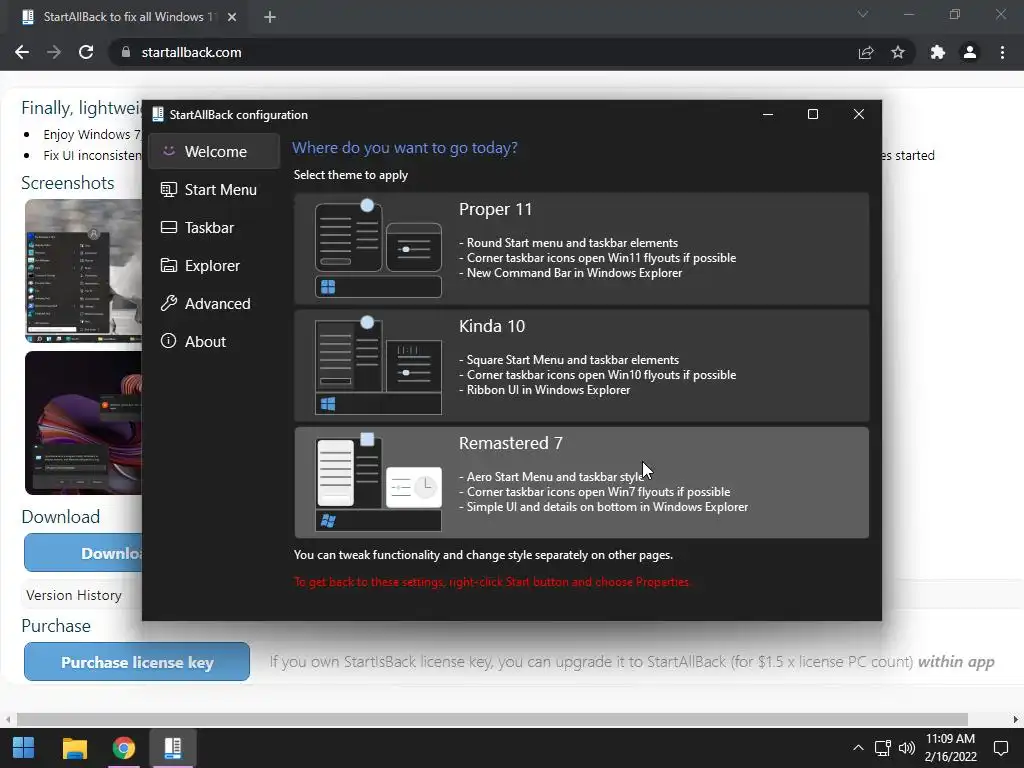Click the horizontal scrollbar of the webpage

pyautogui.click(x=492, y=719)
